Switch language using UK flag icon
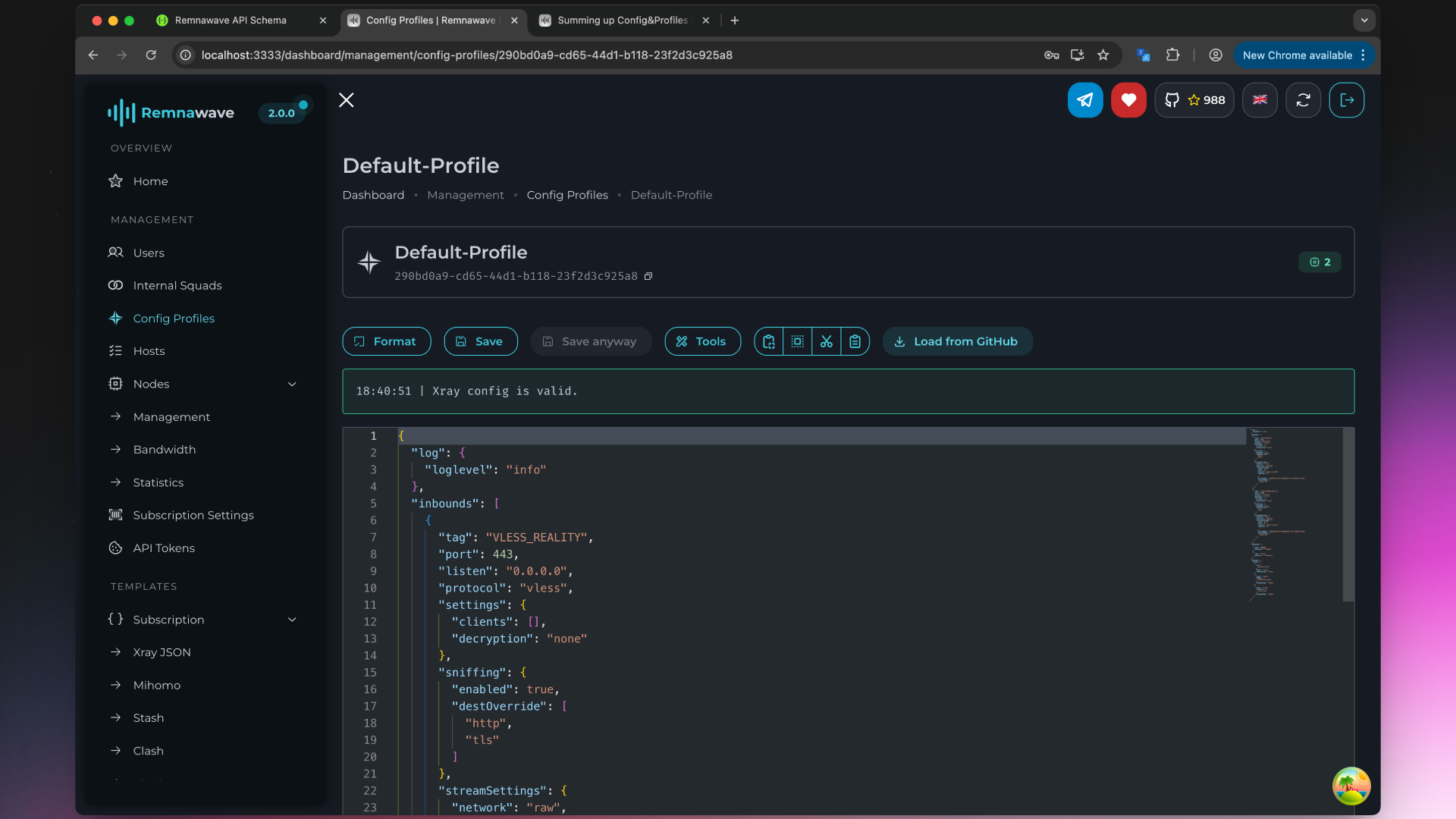The height and width of the screenshot is (819, 1456). [x=1260, y=99]
